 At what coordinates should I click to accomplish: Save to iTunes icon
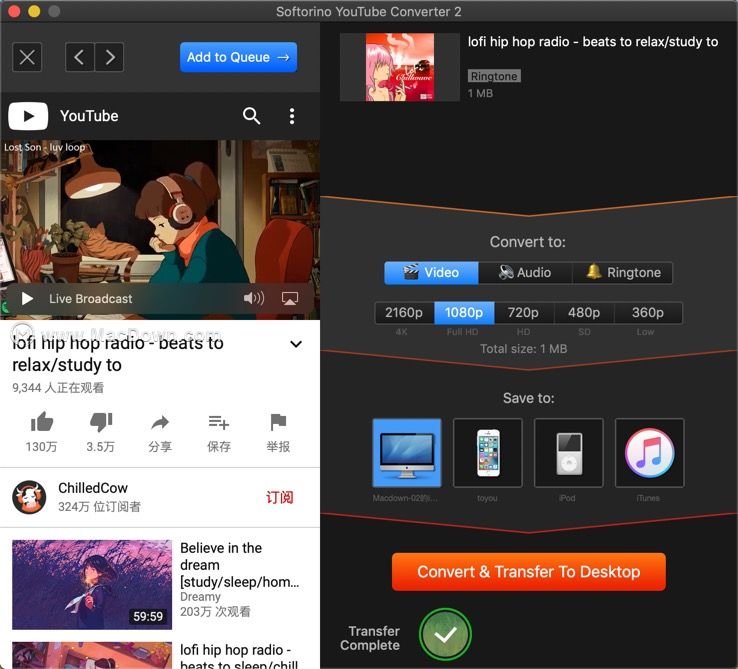tap(650, 452)
